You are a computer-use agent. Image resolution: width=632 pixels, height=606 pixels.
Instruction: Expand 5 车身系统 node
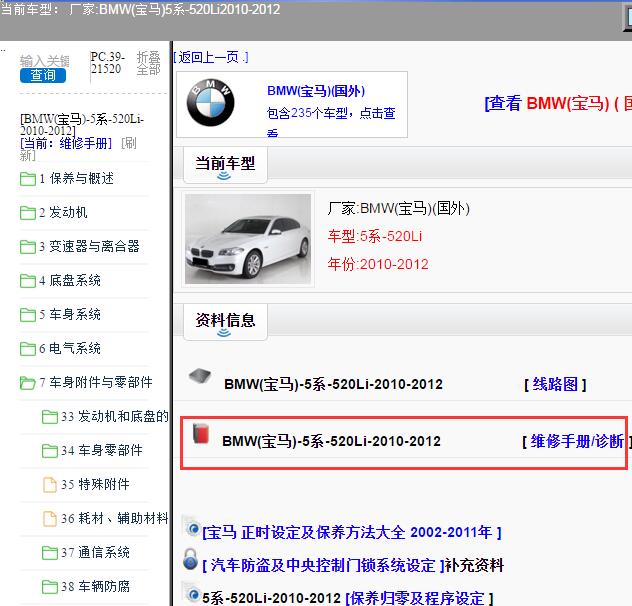[70, 314]
